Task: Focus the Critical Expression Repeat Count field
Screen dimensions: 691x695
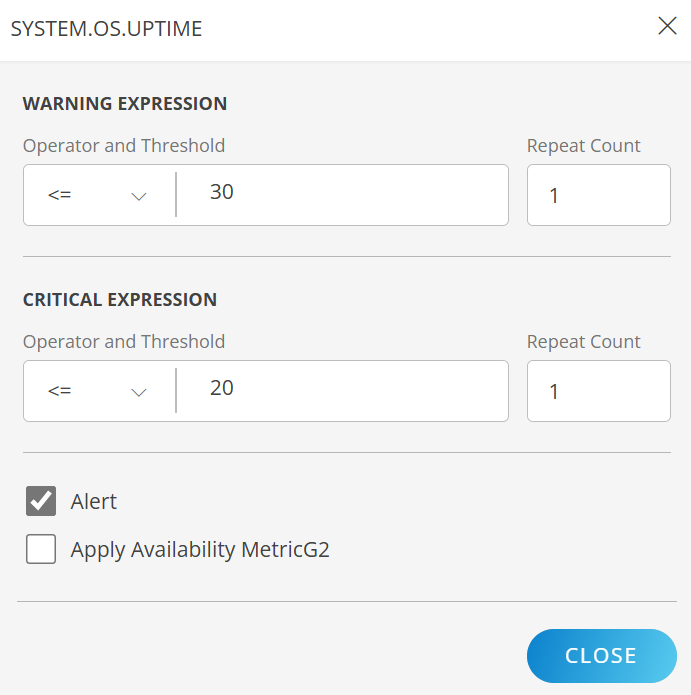Action: point(598,392)
